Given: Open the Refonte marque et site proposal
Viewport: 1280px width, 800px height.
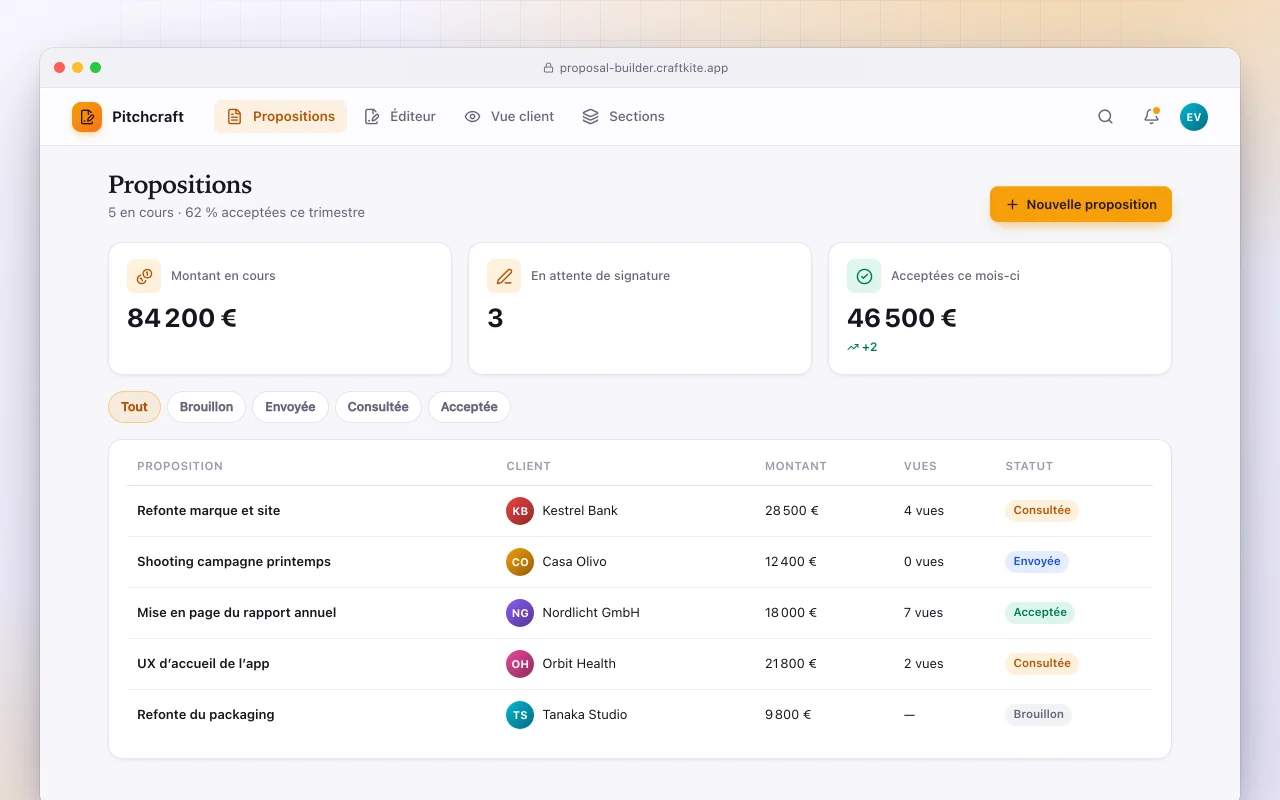Looking at the screenshot, I should click(x=209, y=511).
